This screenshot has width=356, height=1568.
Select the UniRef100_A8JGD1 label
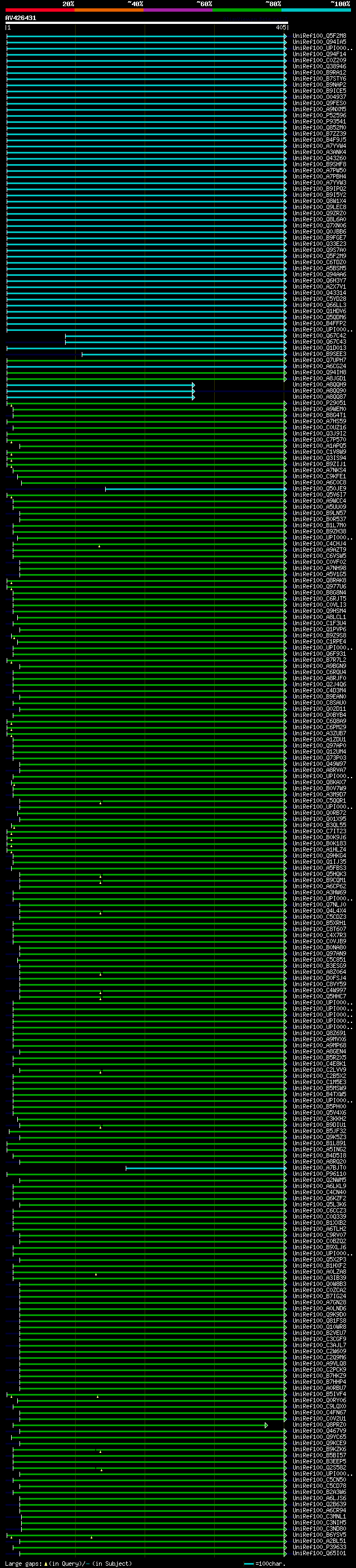click(319, 379)
